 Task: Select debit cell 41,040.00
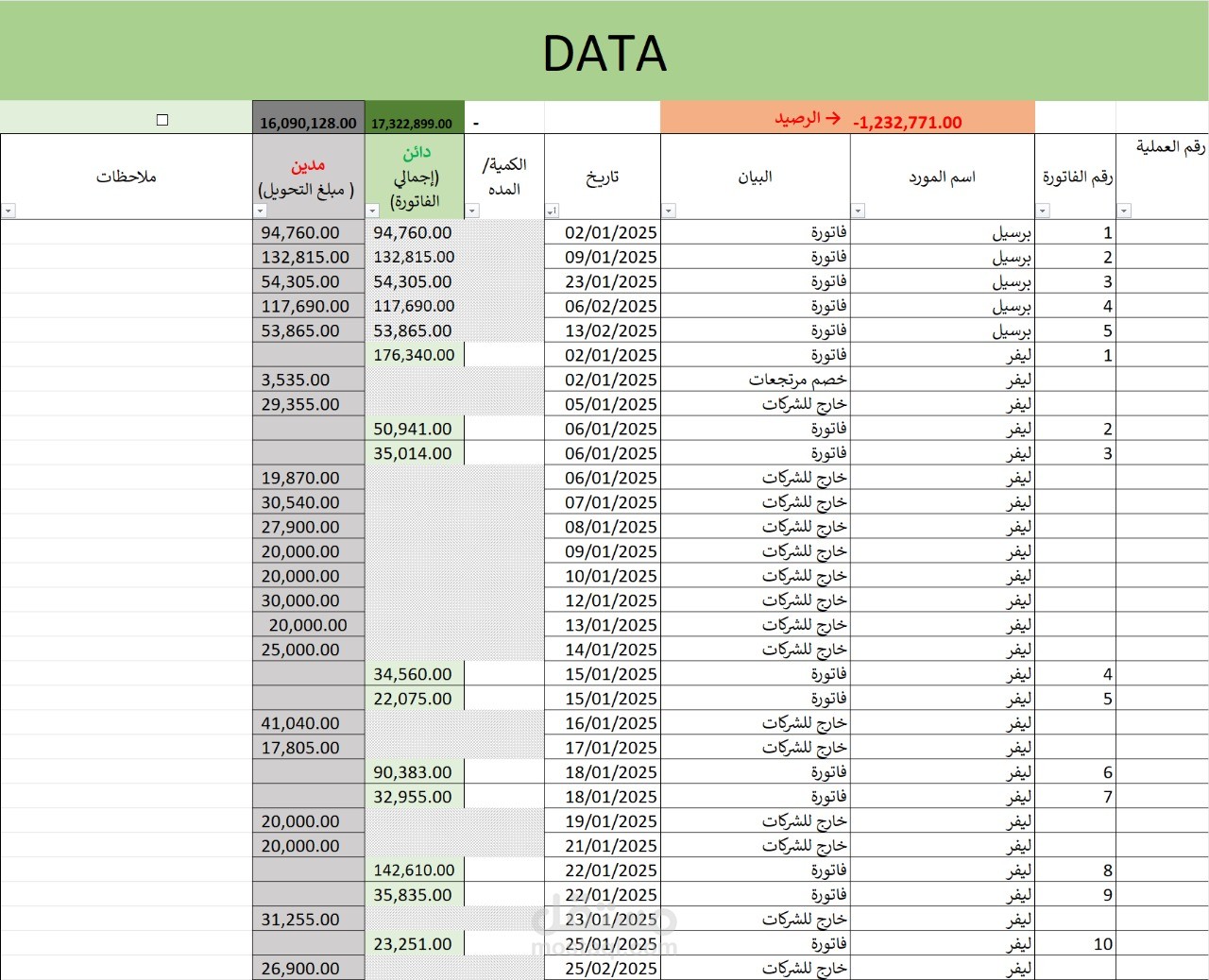pos(308,723)
